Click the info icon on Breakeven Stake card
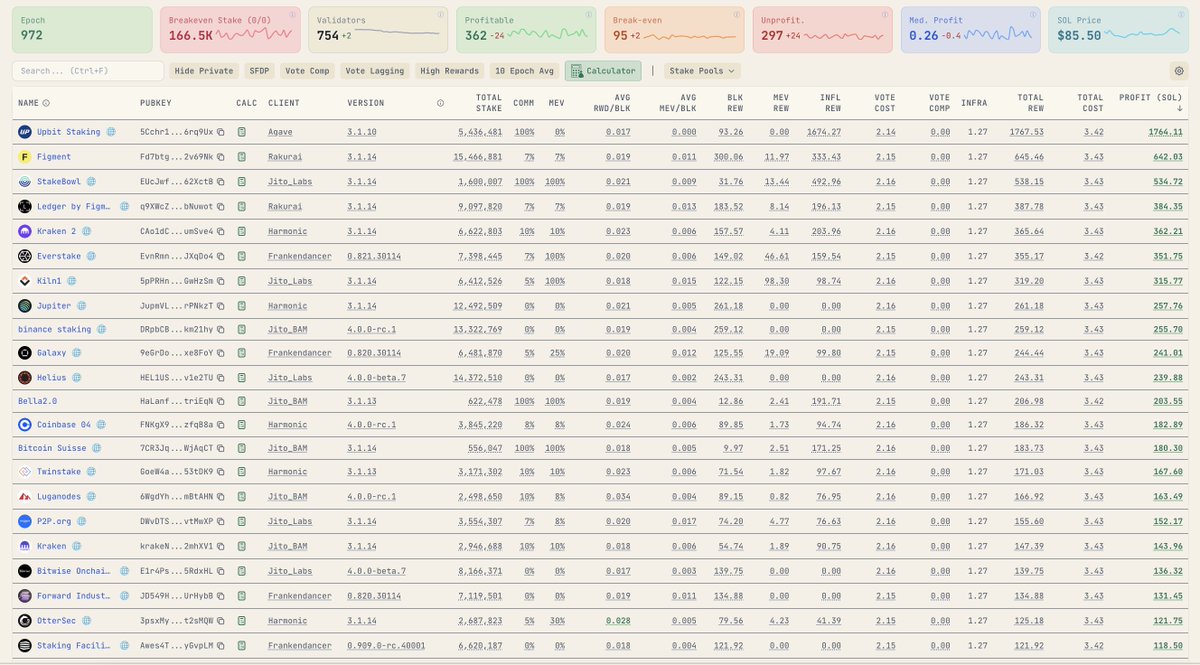1200x665 pixels. coord(292,16)
